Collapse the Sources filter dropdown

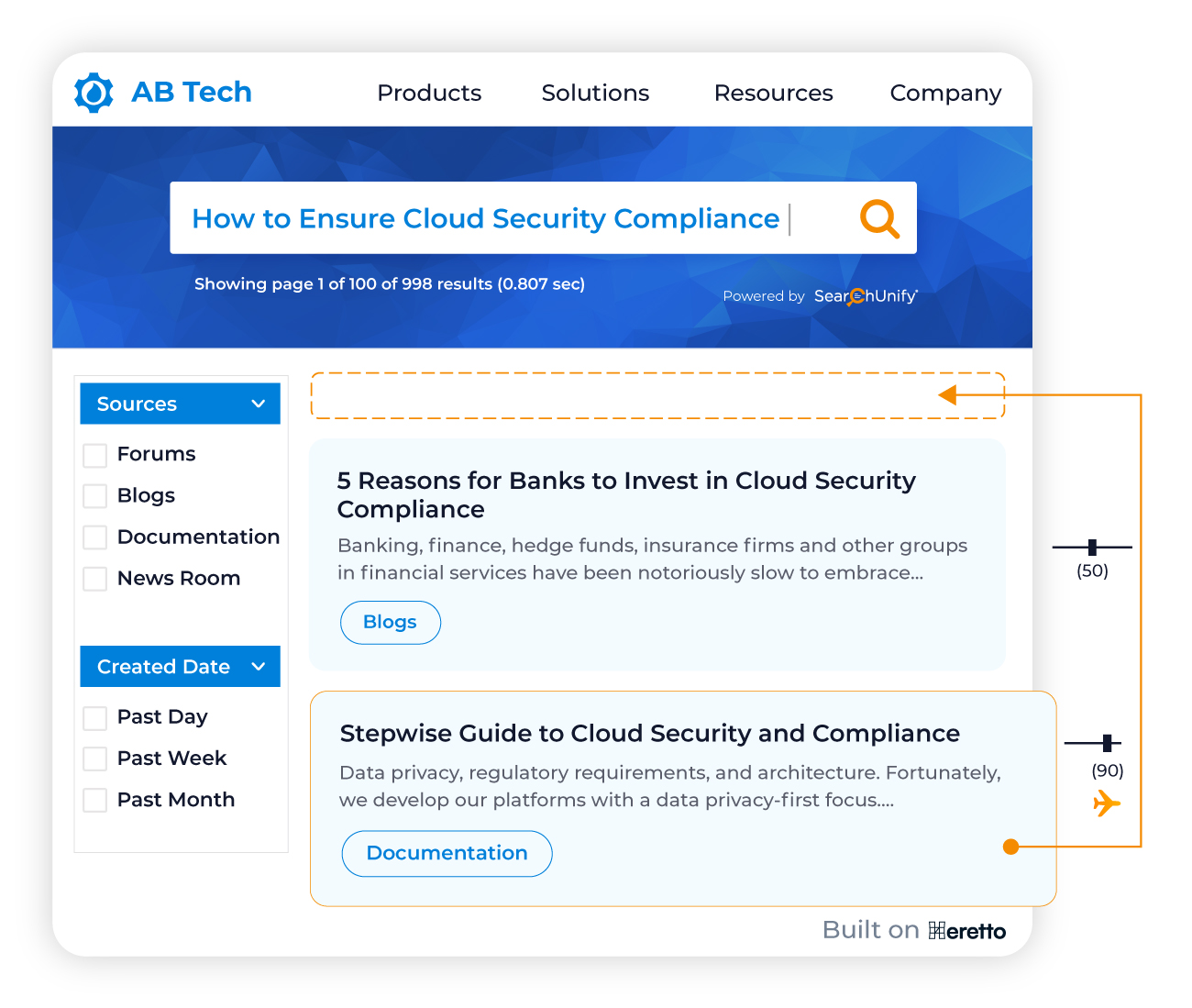point(180,404)
